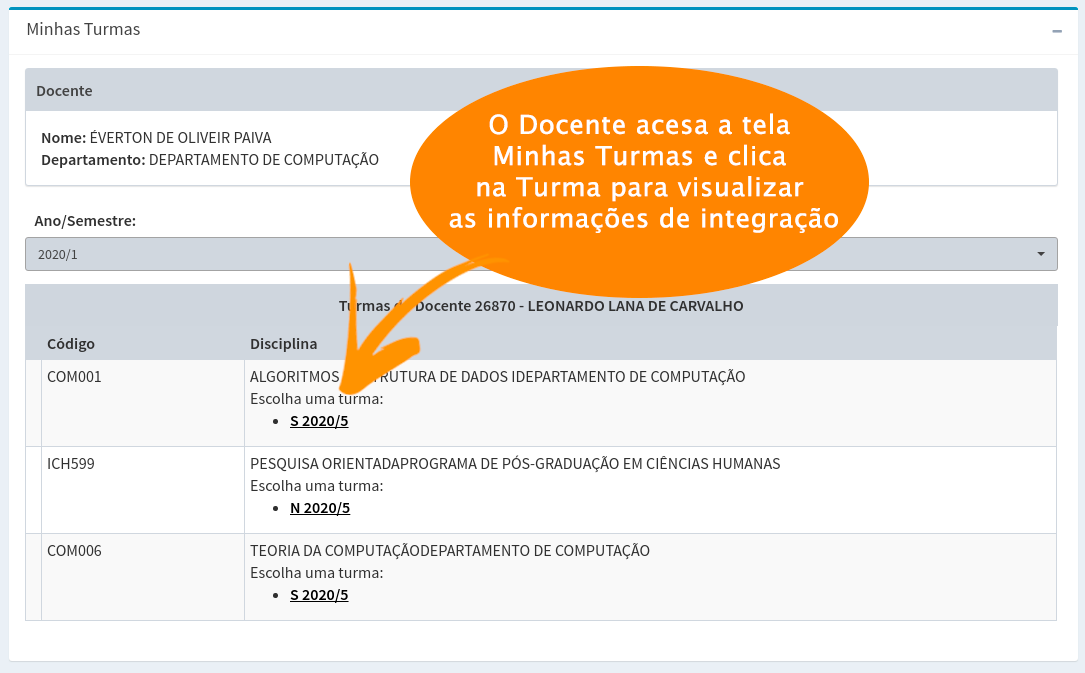Select the Código column header

coord(70,343)
